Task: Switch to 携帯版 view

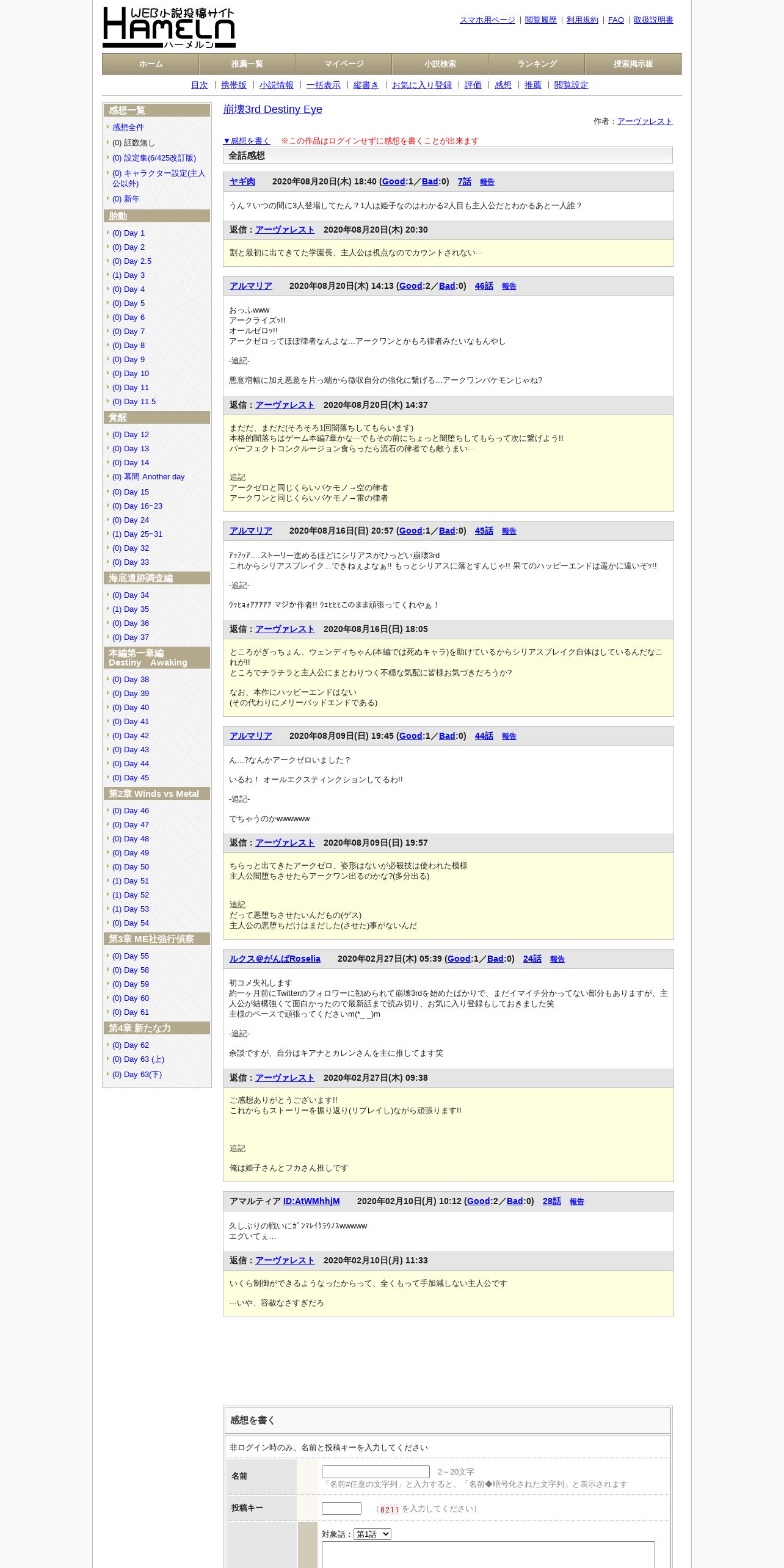Action: 234,85
